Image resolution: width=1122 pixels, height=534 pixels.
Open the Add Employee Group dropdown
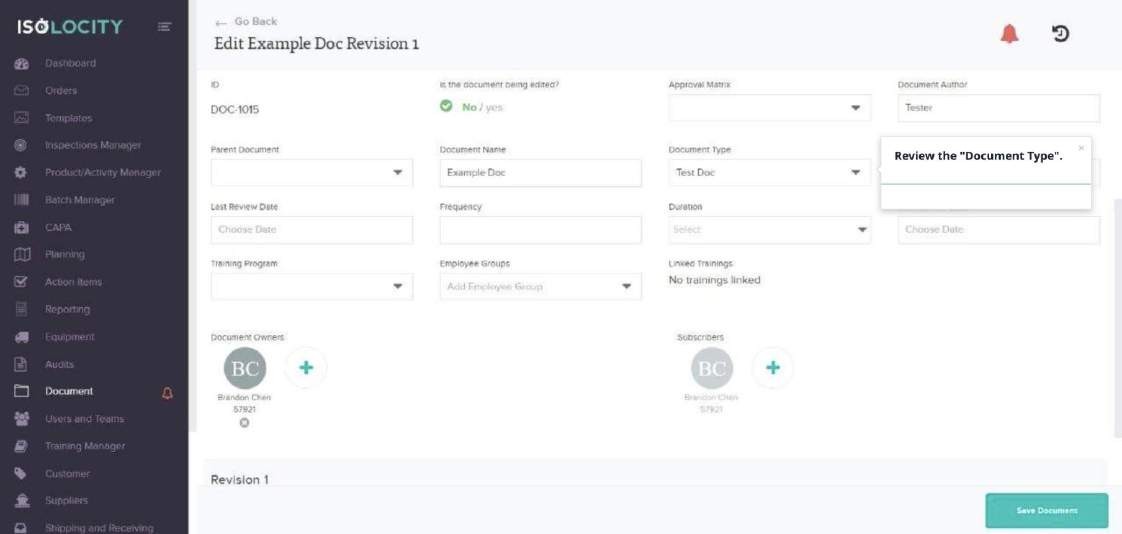coord(541,286)
